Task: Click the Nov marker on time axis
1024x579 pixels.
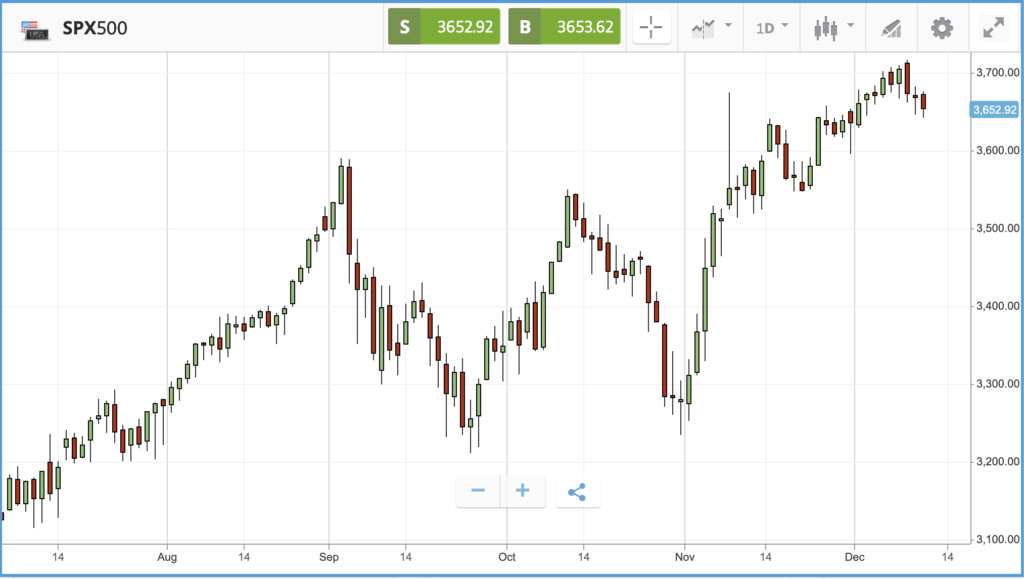Action: (684, 557)
